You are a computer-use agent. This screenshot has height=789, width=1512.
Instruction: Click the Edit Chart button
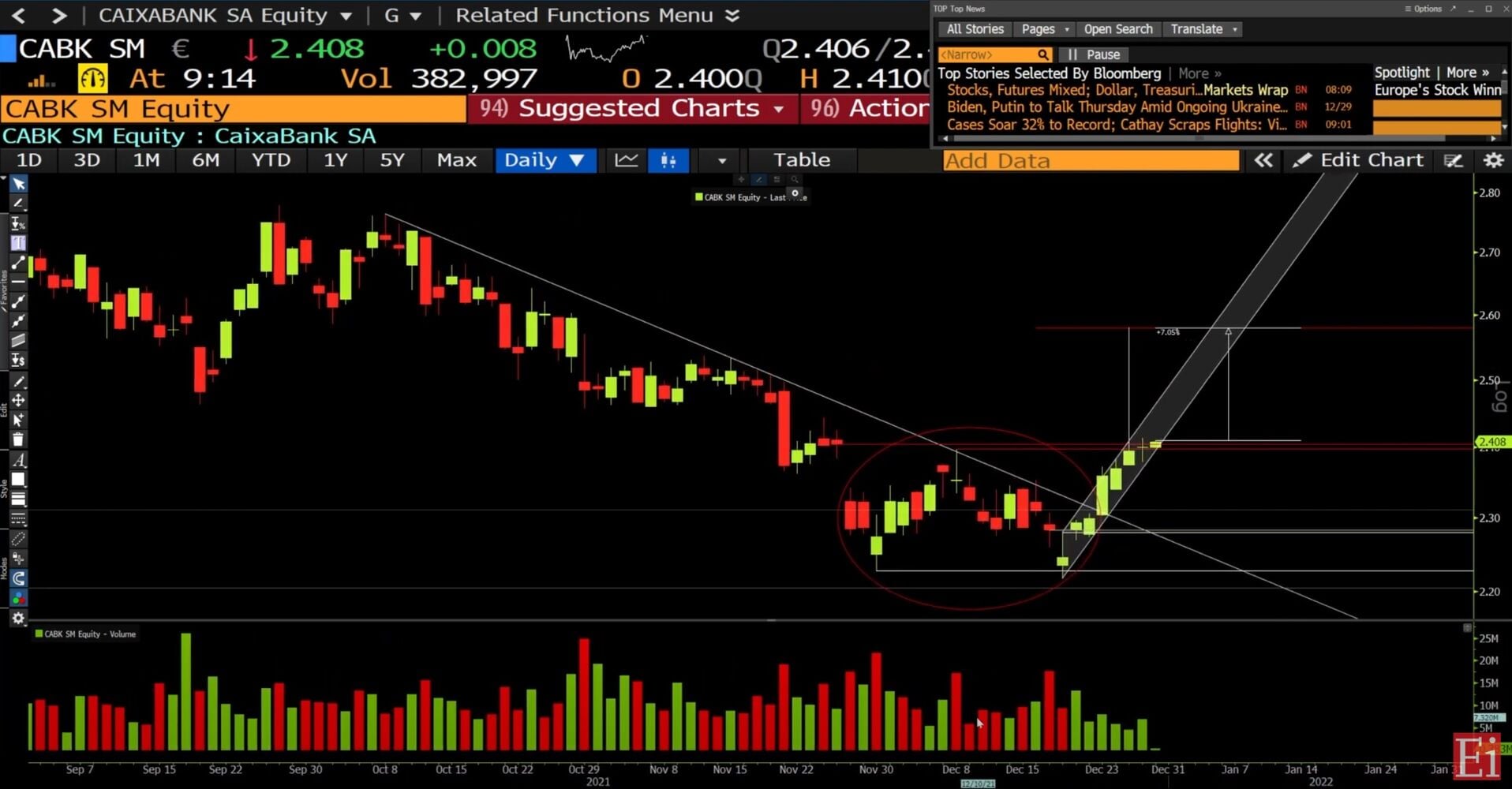point(1359,160)
